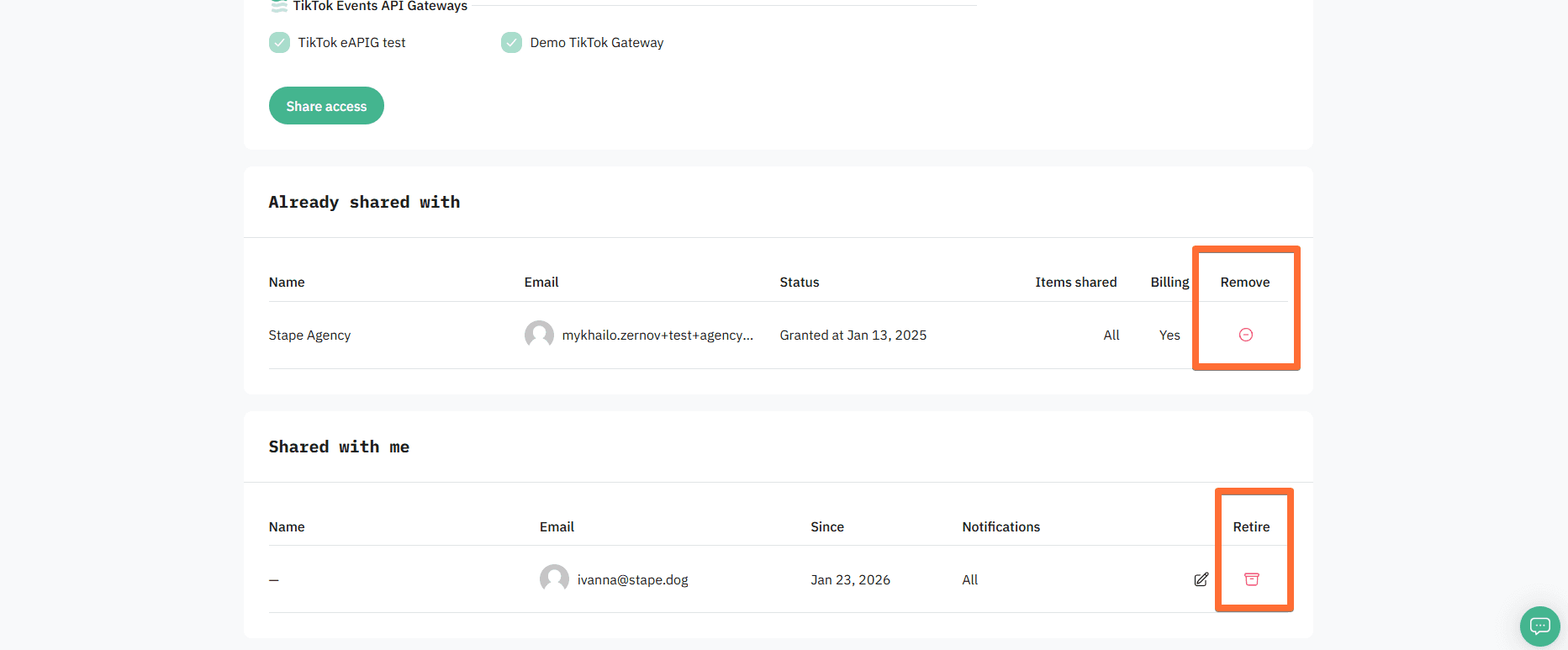Screen dimensions: 1568x650
Task: Click the Billing column header
Action: coord(1169,283)
